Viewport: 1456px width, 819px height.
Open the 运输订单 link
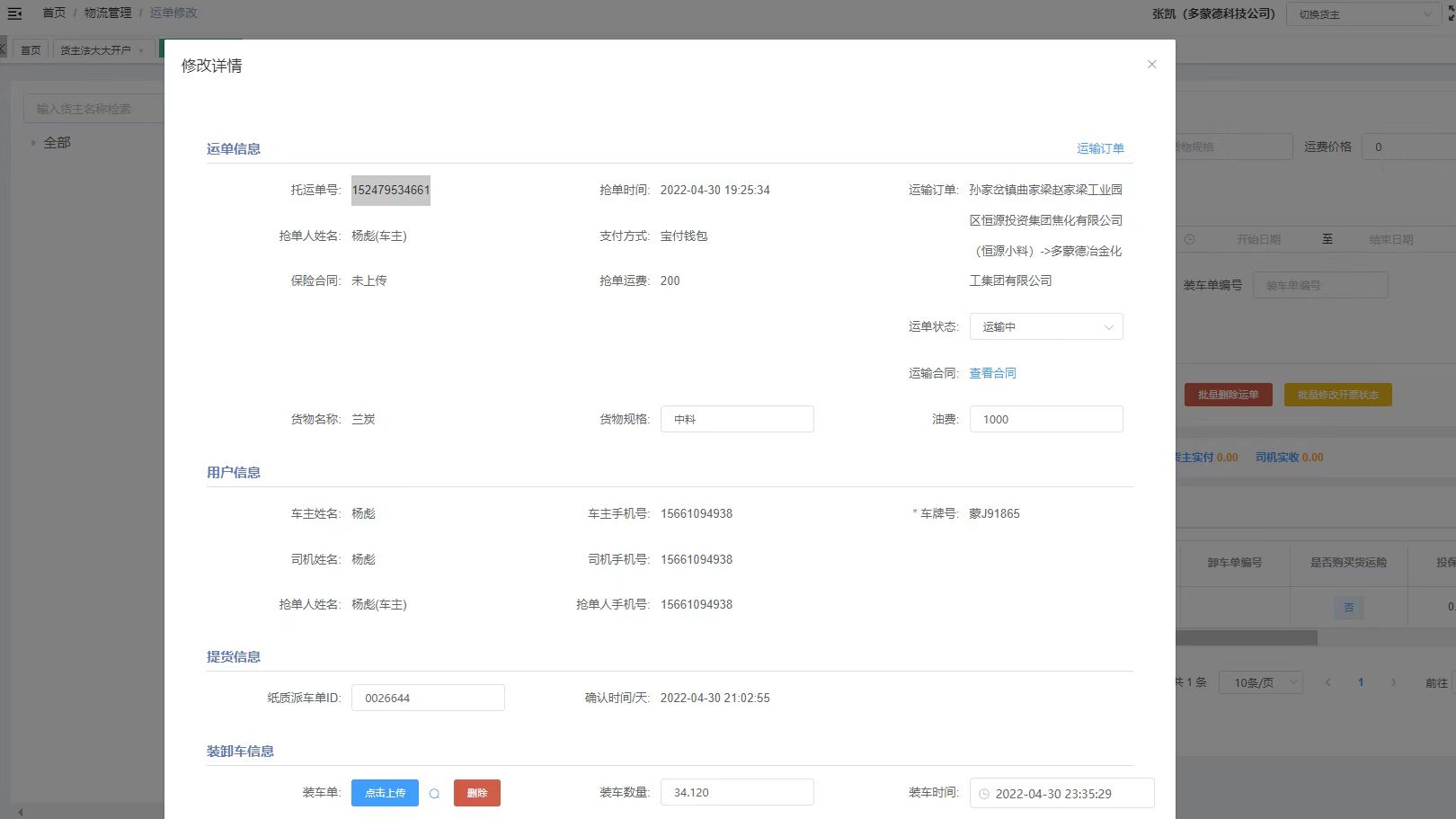1100,148
